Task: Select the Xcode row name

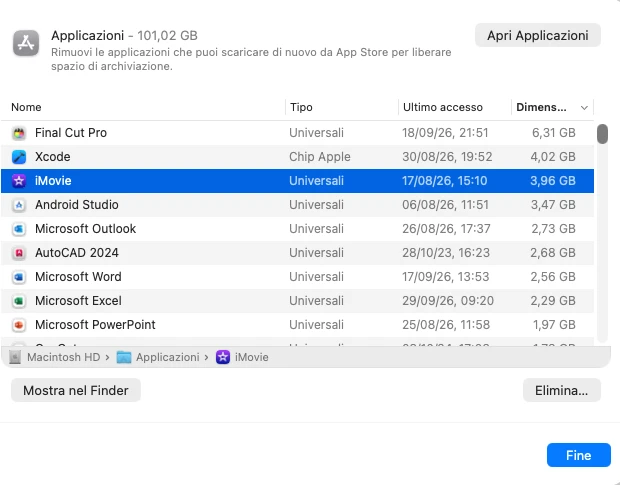Action: 53,157
